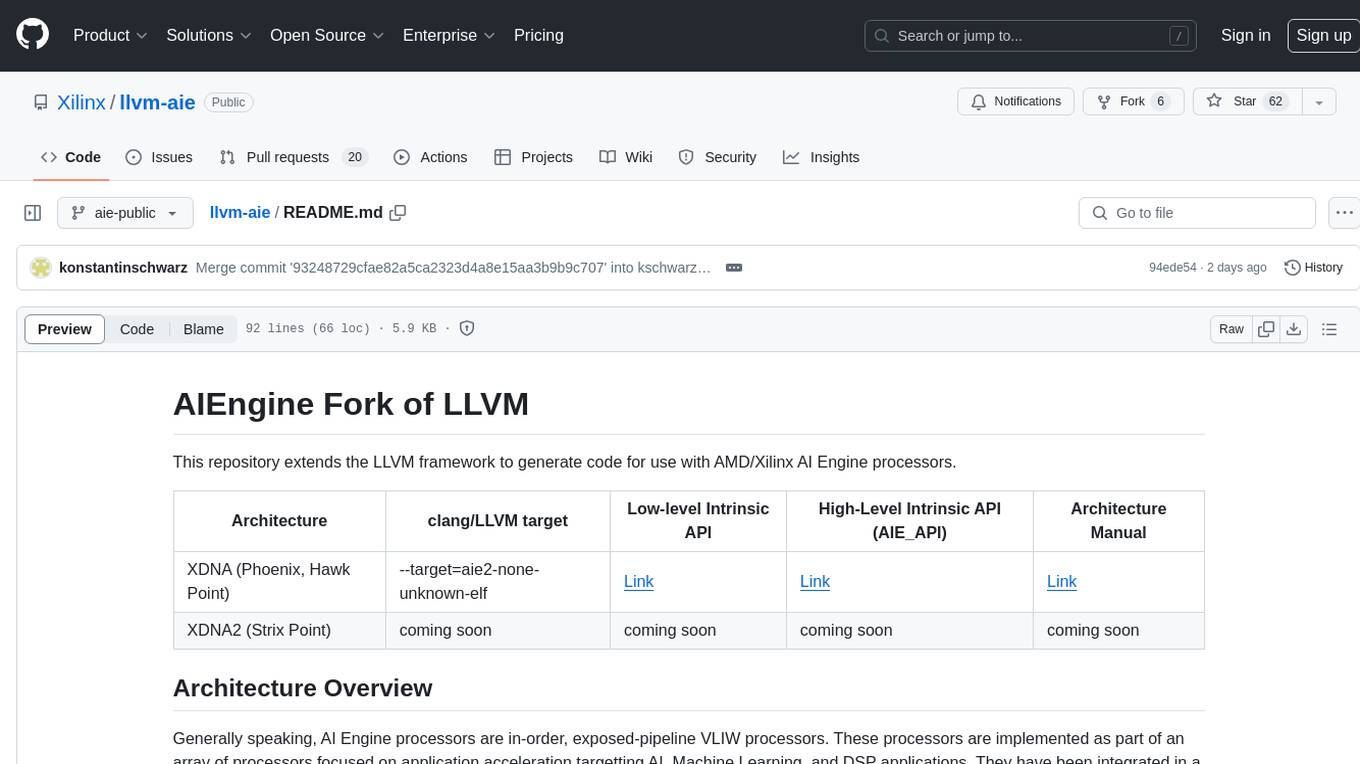Screen dimensions: 1360x764
Task: Switch to the Wiki tab
Action: coord(626,157)
